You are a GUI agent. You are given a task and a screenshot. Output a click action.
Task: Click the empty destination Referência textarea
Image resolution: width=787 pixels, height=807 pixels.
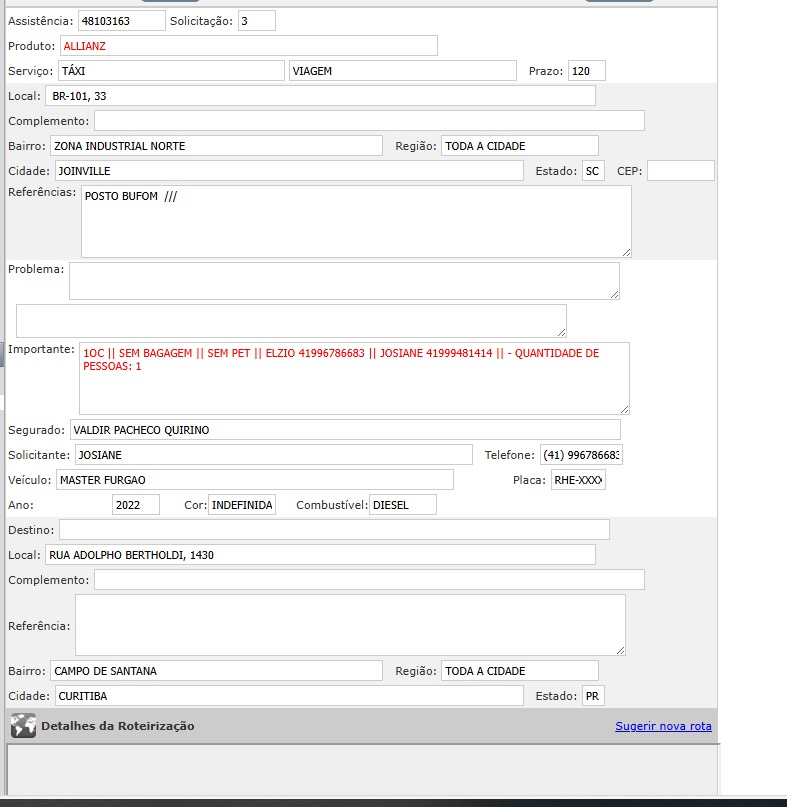(x=350, y=625)
